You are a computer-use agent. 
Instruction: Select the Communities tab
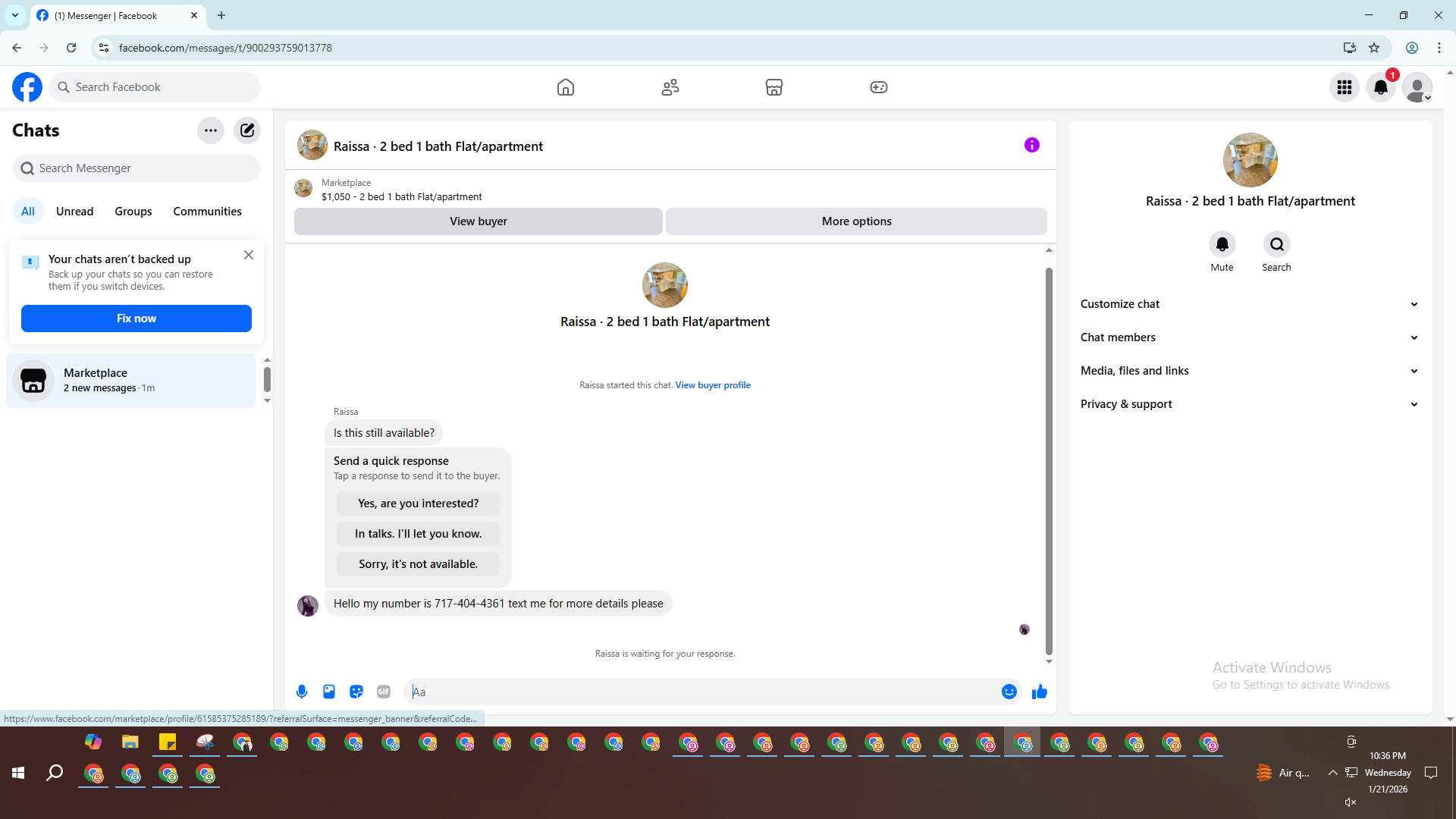click(207, 212)
